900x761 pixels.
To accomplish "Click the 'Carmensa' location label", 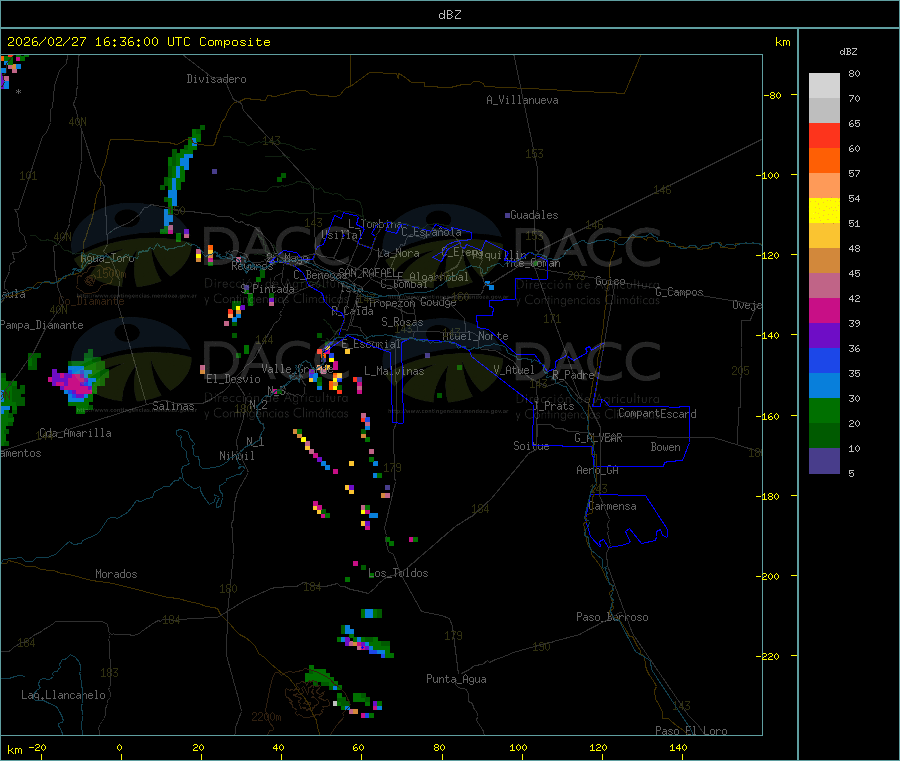I will 612,506.
